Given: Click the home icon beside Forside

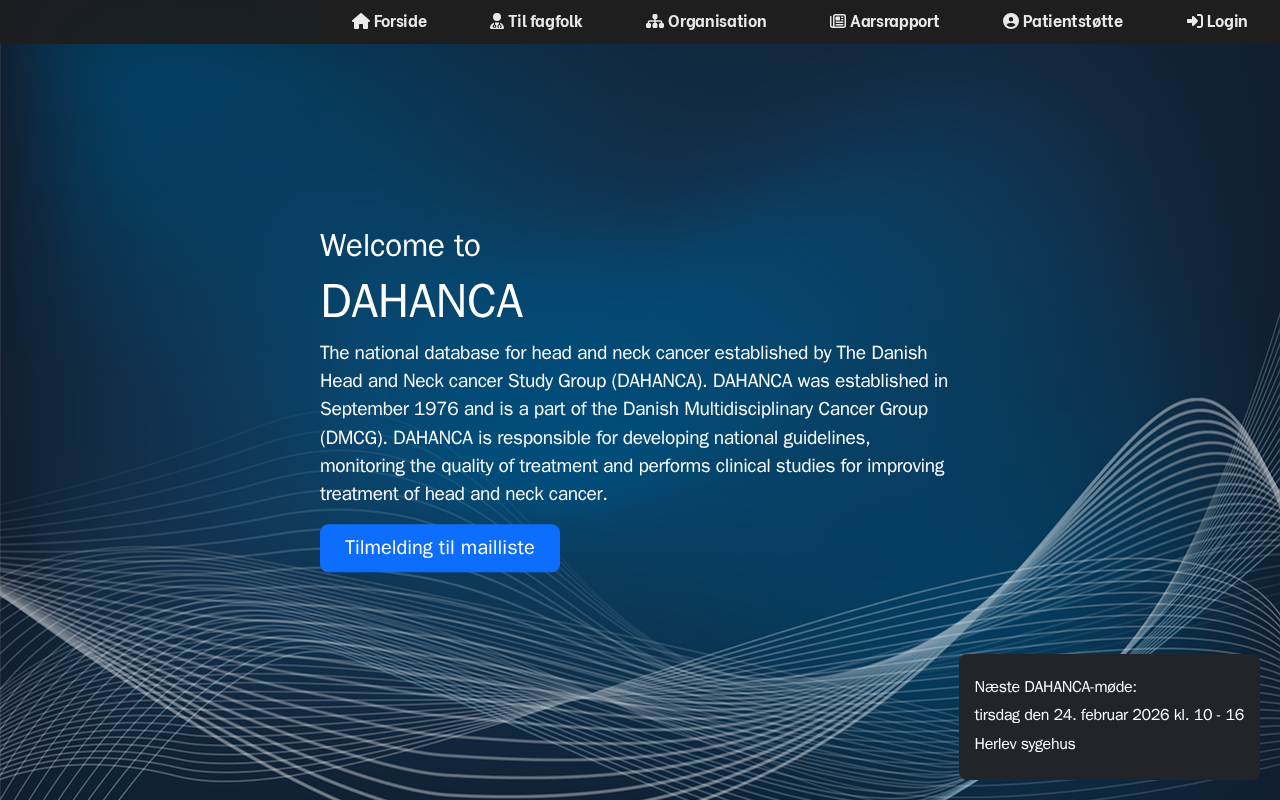Looking at the screenshot, I should pyautogui.click(x=361, y=22).
